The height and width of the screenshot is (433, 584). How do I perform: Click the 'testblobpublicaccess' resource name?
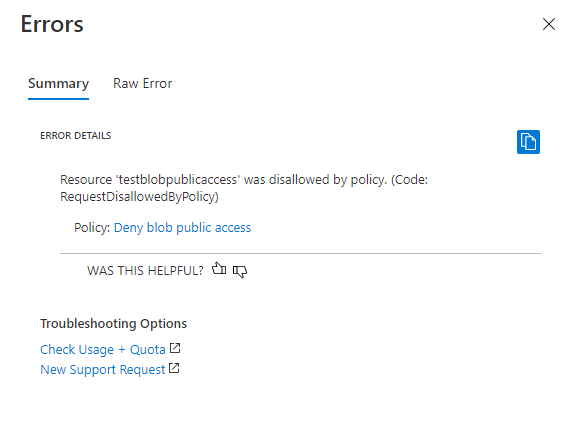click(178, 180)
